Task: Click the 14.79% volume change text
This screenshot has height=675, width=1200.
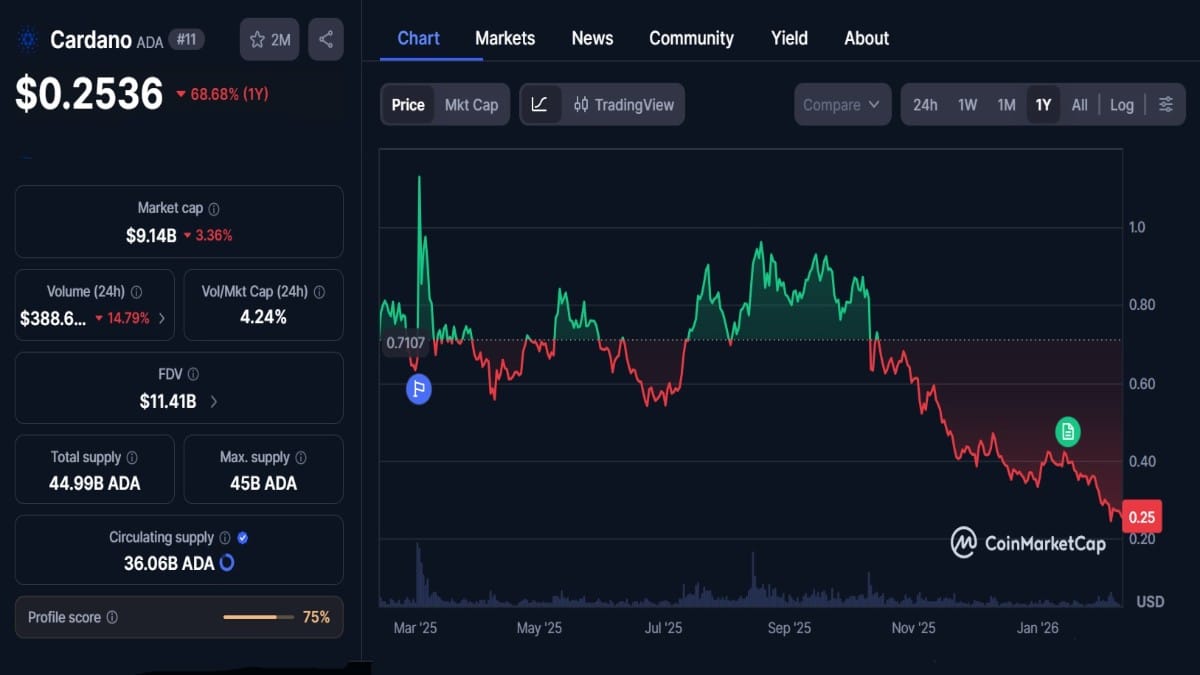Action: pos(129,319)
